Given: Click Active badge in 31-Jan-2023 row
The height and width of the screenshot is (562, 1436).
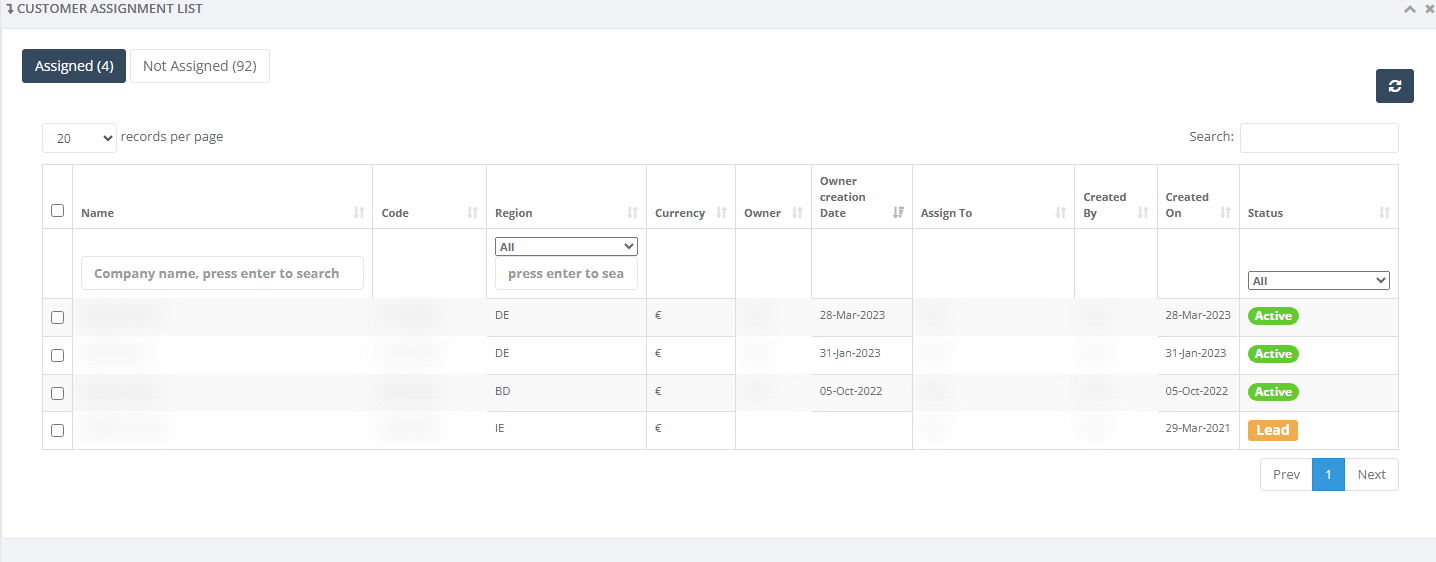Looking at the screenshot, I should [x=1273, y=354].
